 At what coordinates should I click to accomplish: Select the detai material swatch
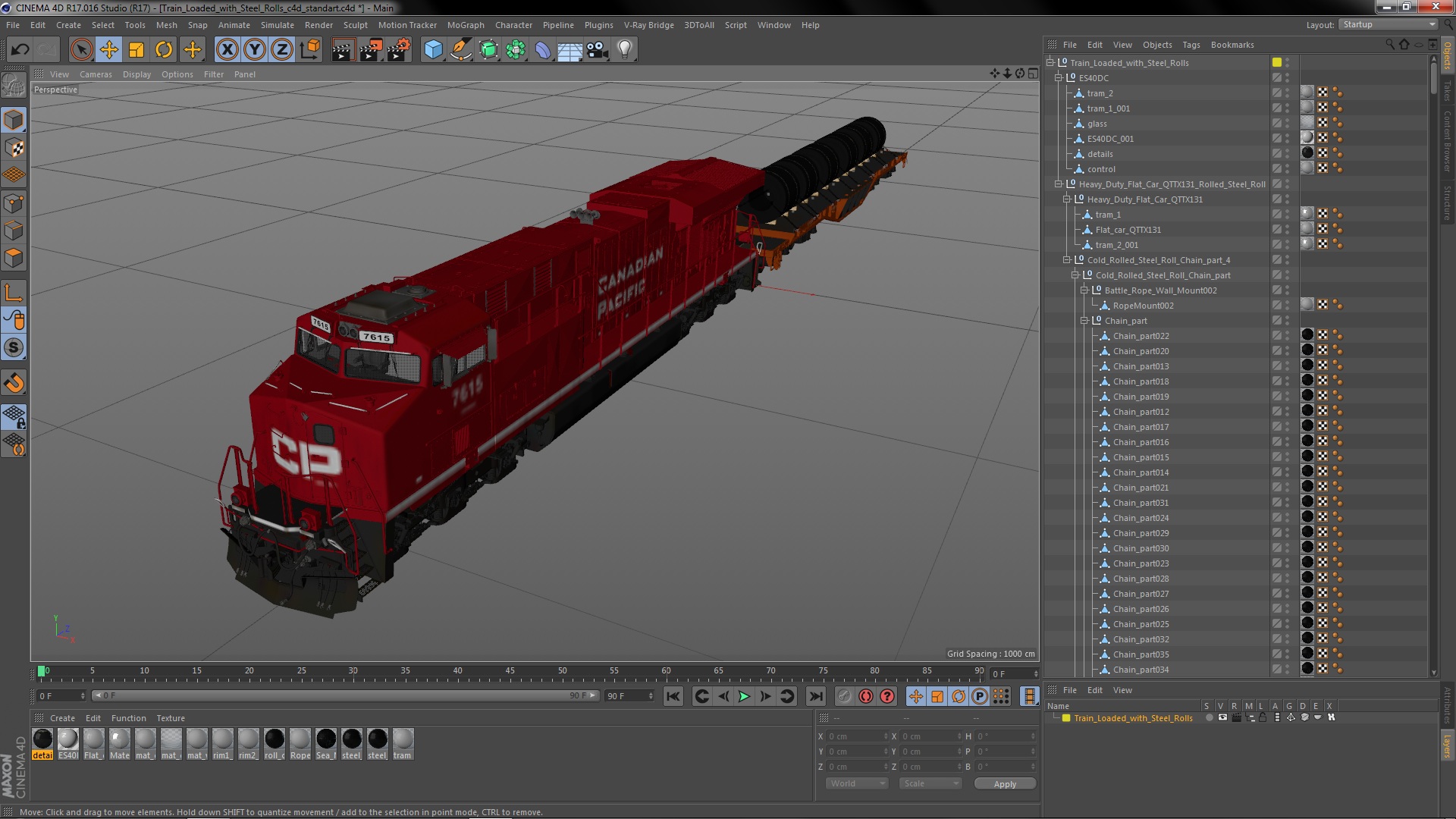coord(43,744)
